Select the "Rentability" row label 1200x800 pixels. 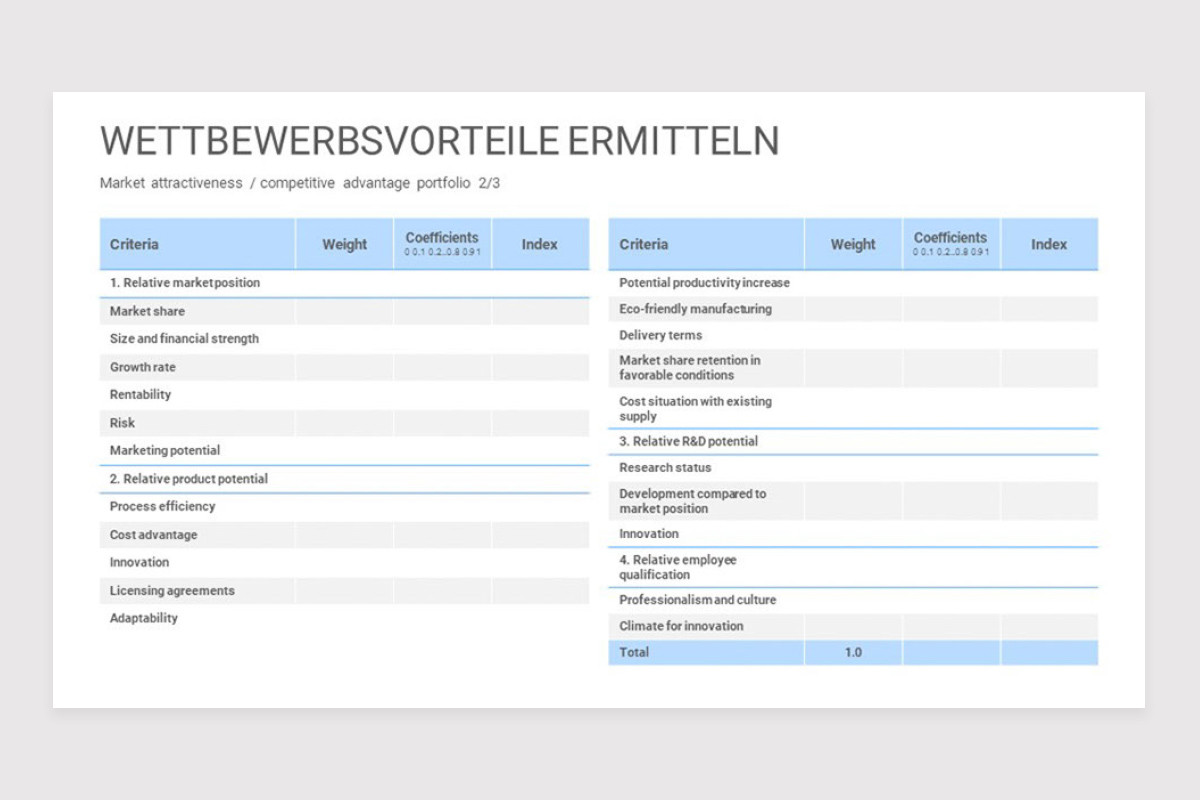coord(140,394)
